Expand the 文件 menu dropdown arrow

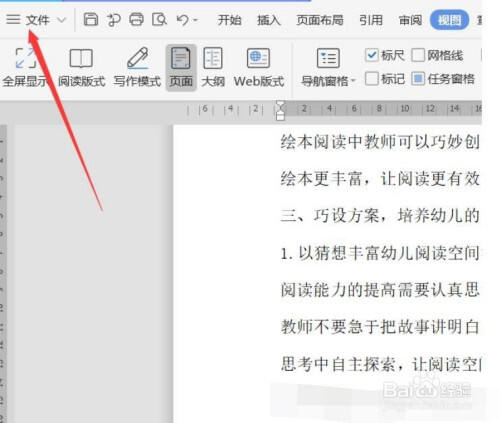(61, 20)
